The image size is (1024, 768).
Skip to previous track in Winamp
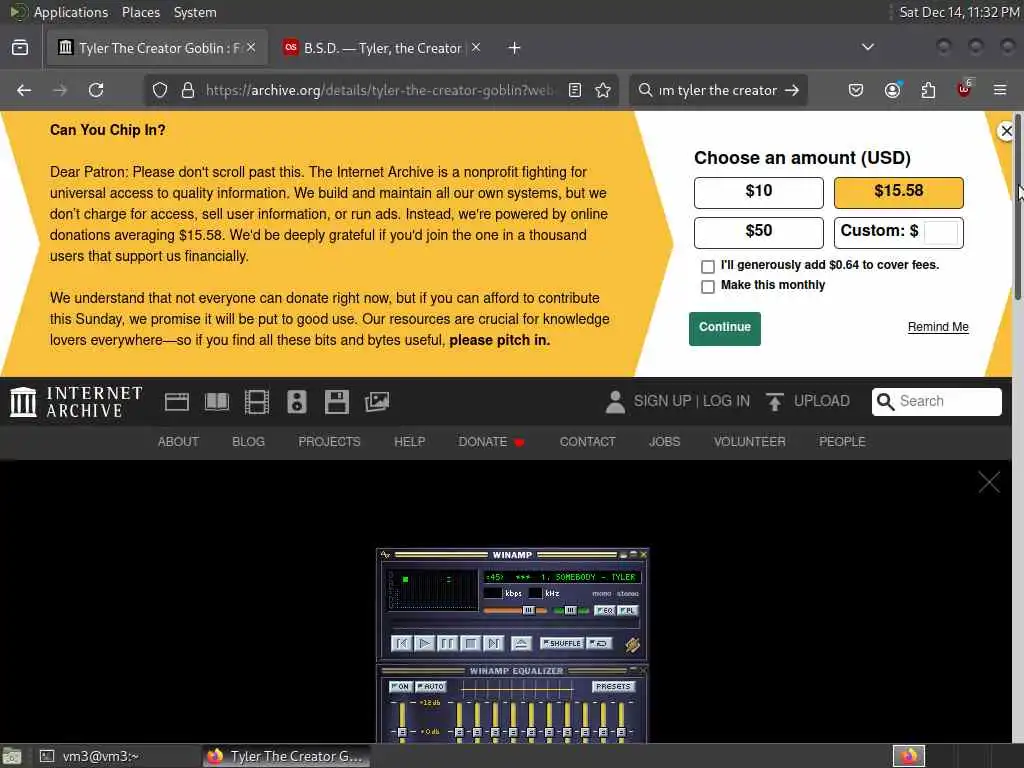coord(401,643)
